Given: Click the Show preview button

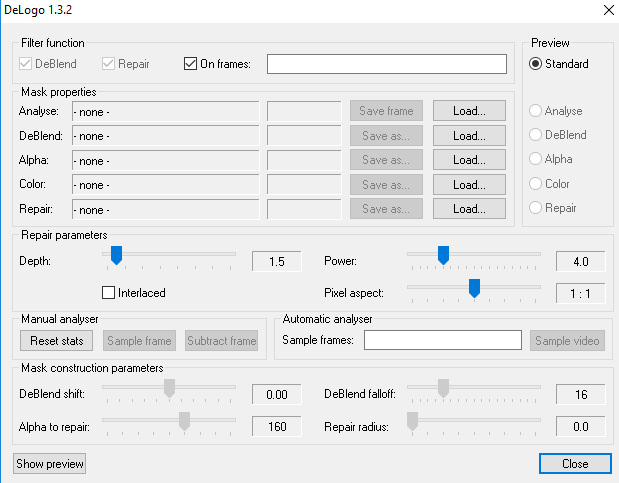Looking at the screenshot, I should pyautogui.click(x=49, y=463).
